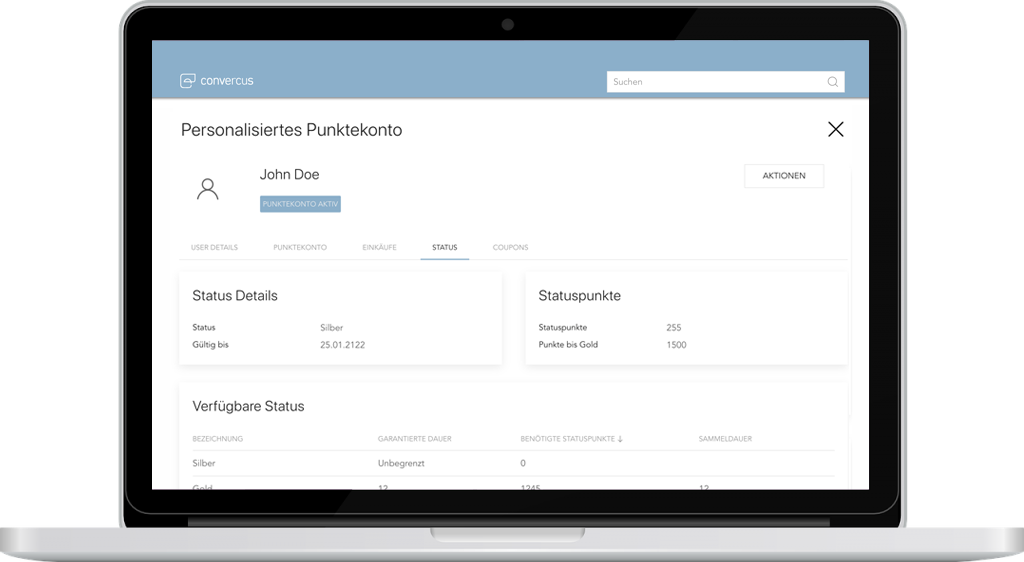Go to the Einkäufe tab
The width and height of the screenshot is (1024, 562).
379,247
